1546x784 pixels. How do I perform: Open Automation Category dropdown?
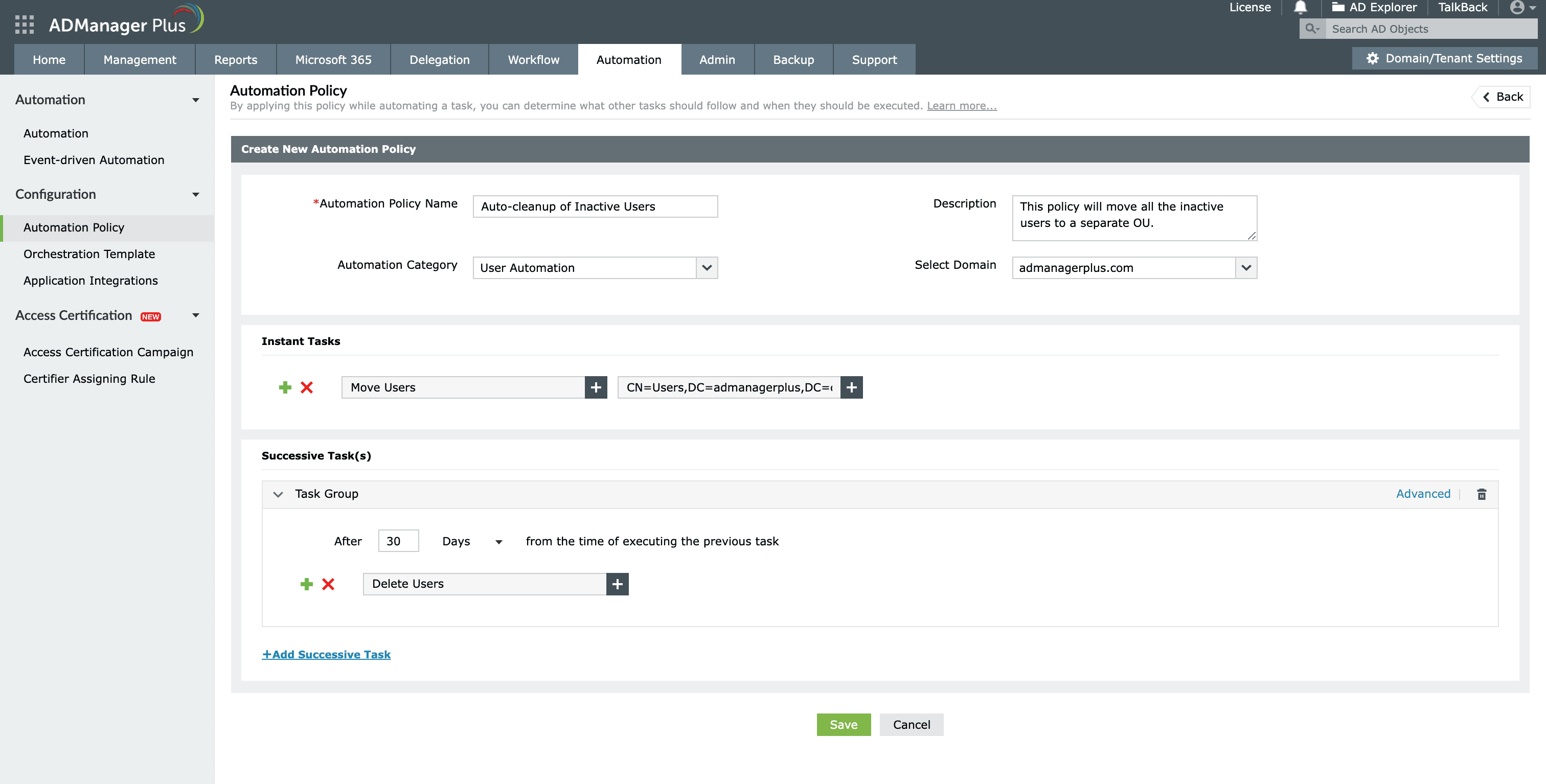(707, 267)
